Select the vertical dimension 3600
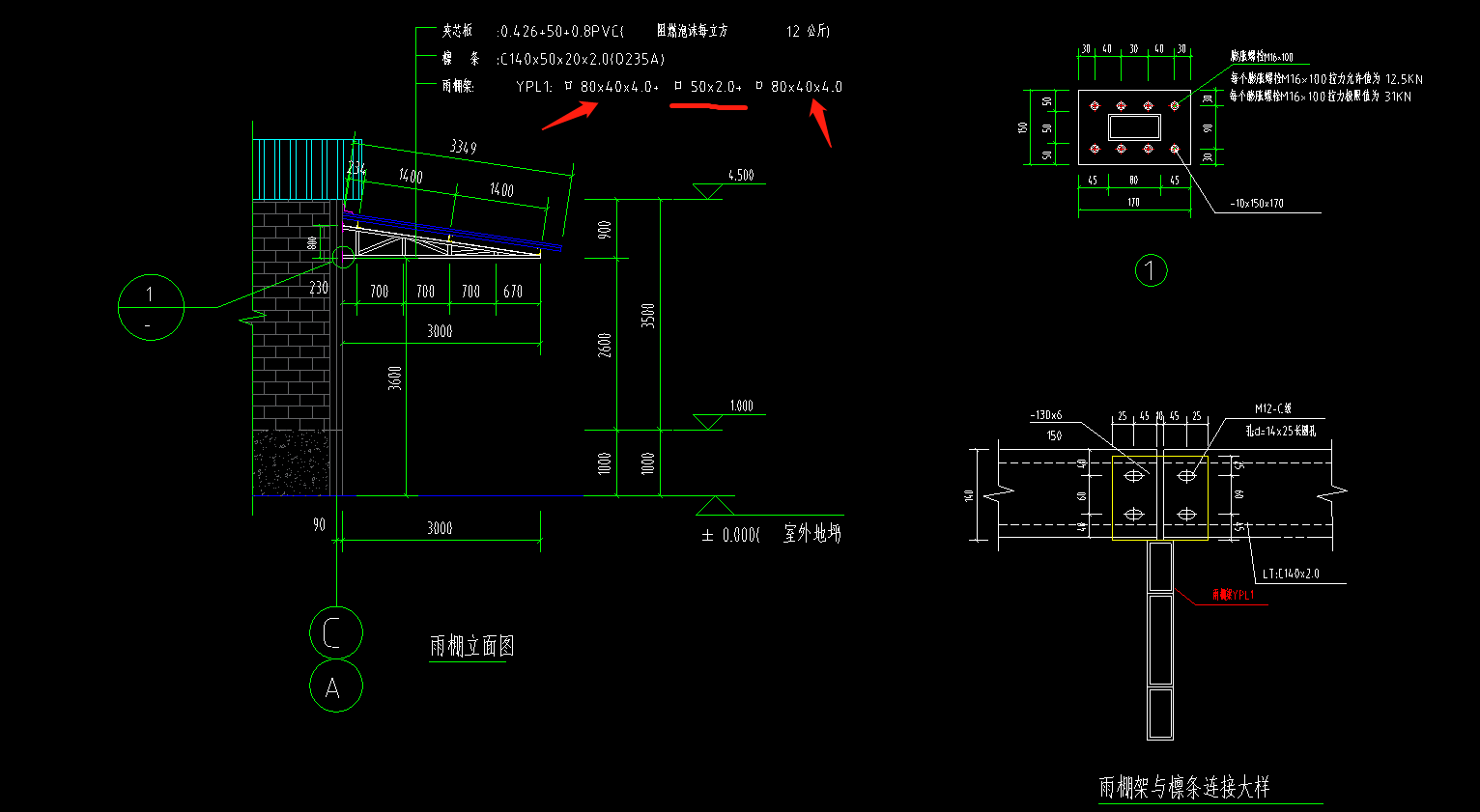The image size is (1480, 812). tap(395, 377)
